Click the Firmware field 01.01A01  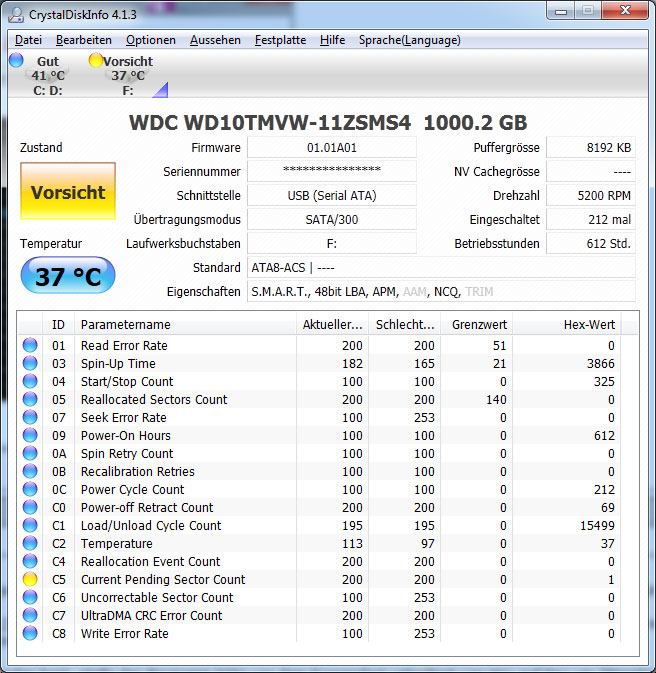(332, 148)
